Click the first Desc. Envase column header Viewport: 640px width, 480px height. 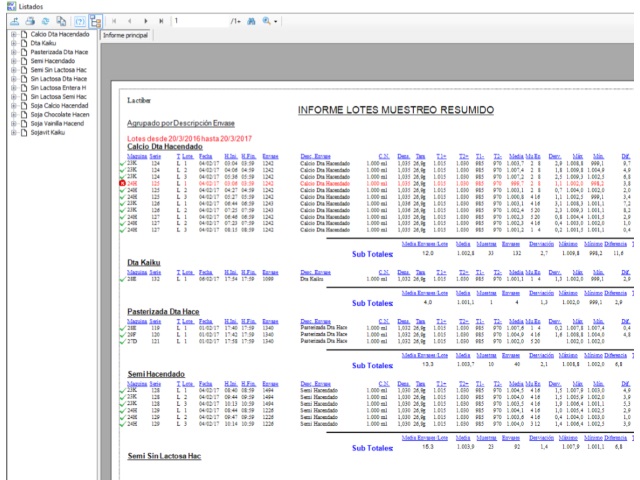(315, 156)
